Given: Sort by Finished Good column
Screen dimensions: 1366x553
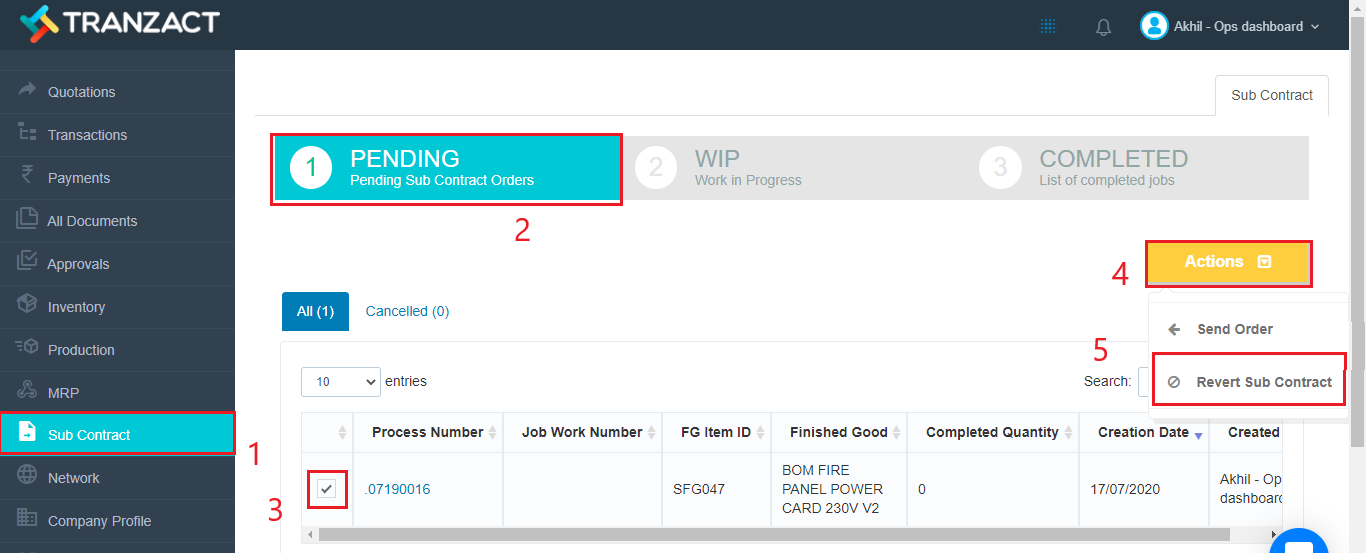Looking at the screenshot, I should [839, 433].
